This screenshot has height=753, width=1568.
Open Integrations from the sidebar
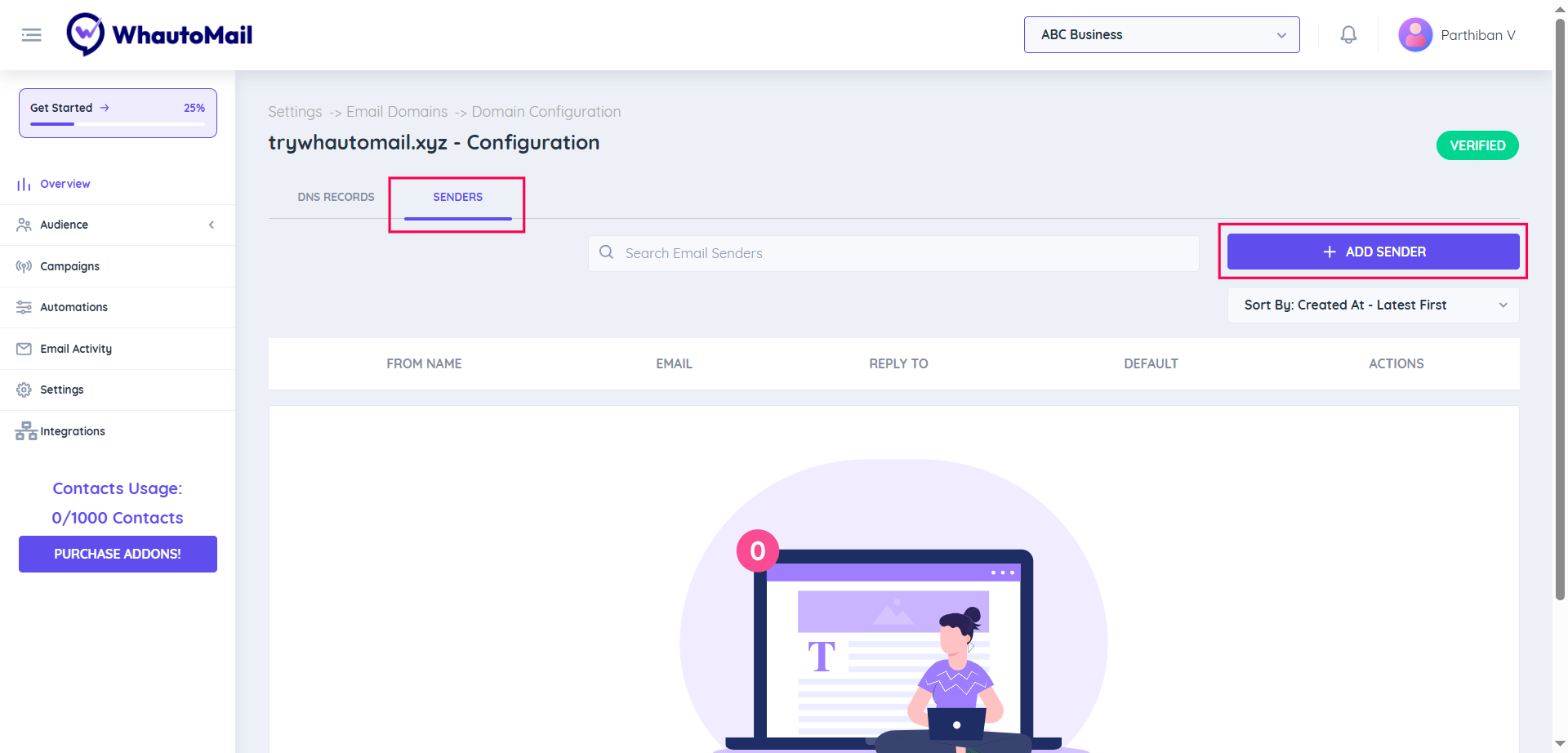click(x=73, y=431)
